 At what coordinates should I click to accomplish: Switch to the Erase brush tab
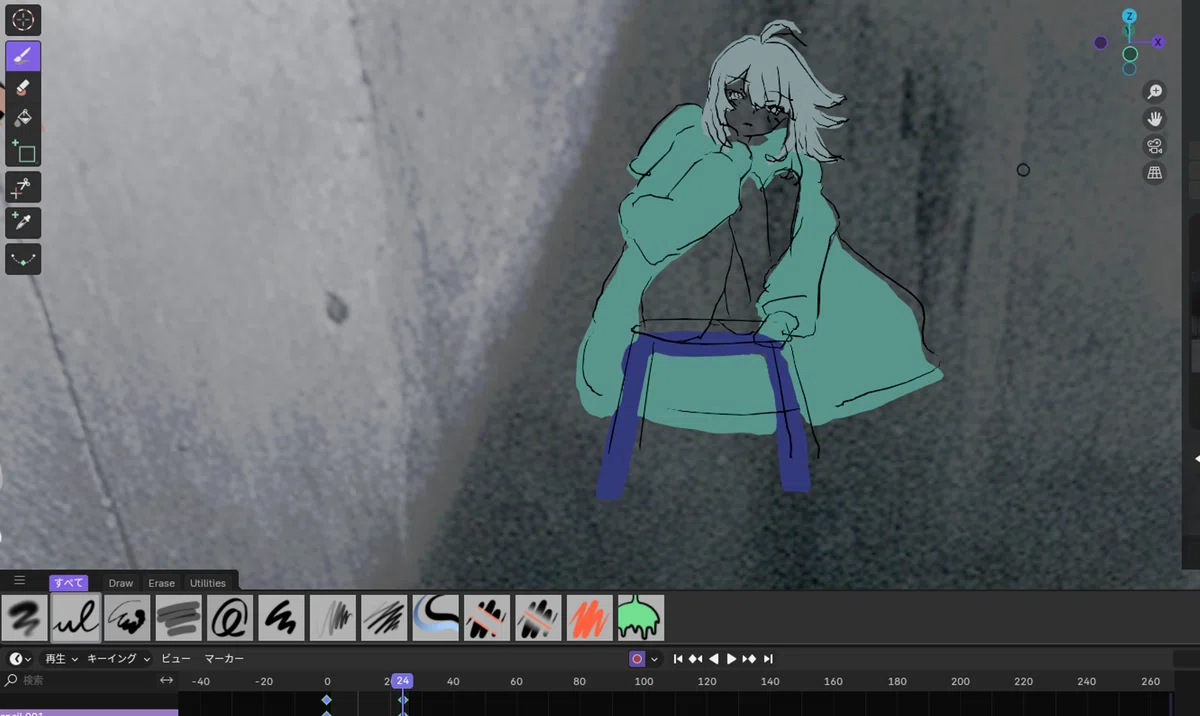coord(161,583)
